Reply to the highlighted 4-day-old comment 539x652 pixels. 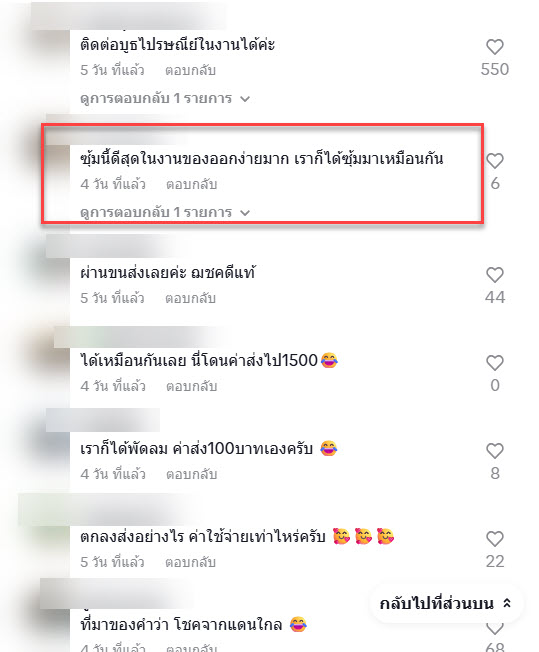(191, 184)
